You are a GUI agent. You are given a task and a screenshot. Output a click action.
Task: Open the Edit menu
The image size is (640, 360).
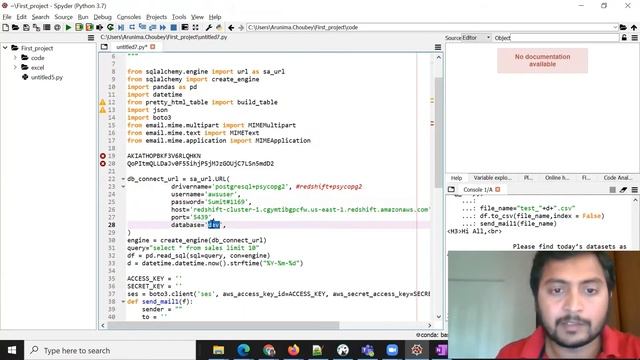tap(22, 17)
